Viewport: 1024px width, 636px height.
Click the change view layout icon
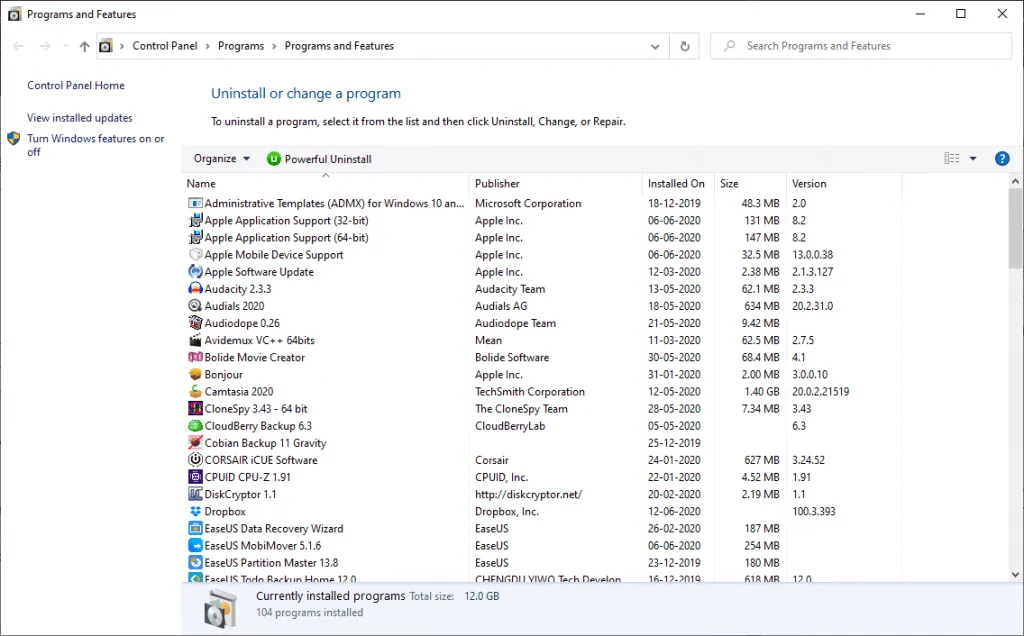coord(952,159)
